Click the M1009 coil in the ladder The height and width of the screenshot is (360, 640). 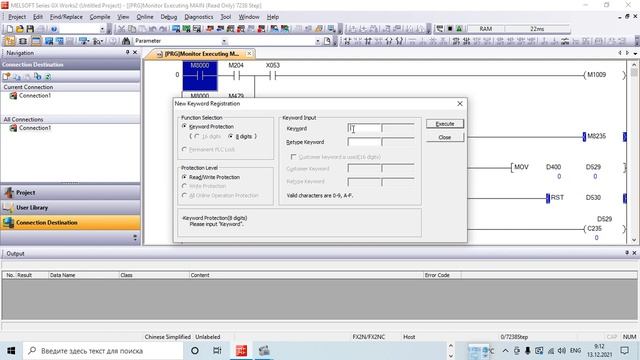[605, 75]
